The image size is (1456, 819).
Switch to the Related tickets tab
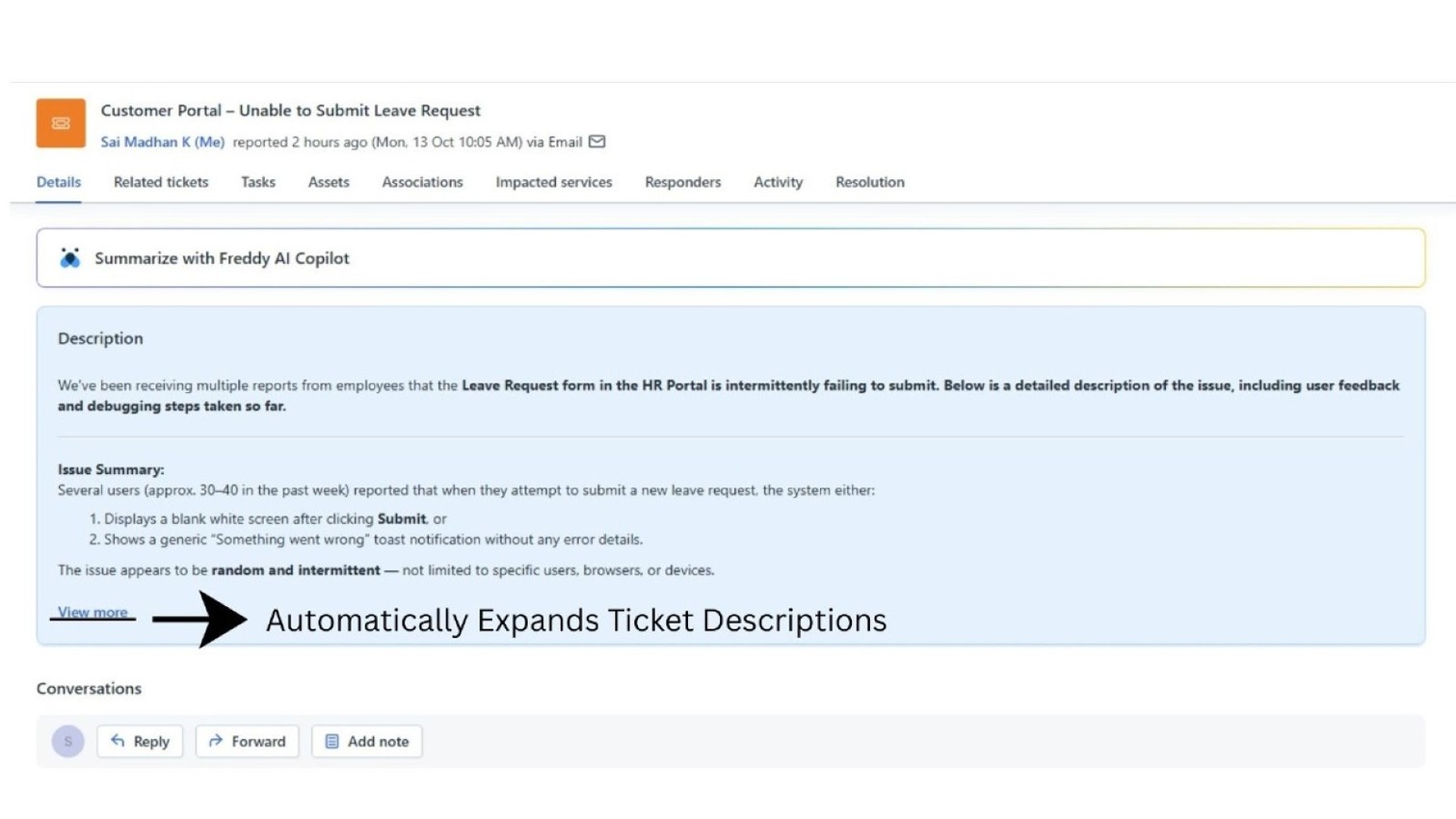click(160, 182)
